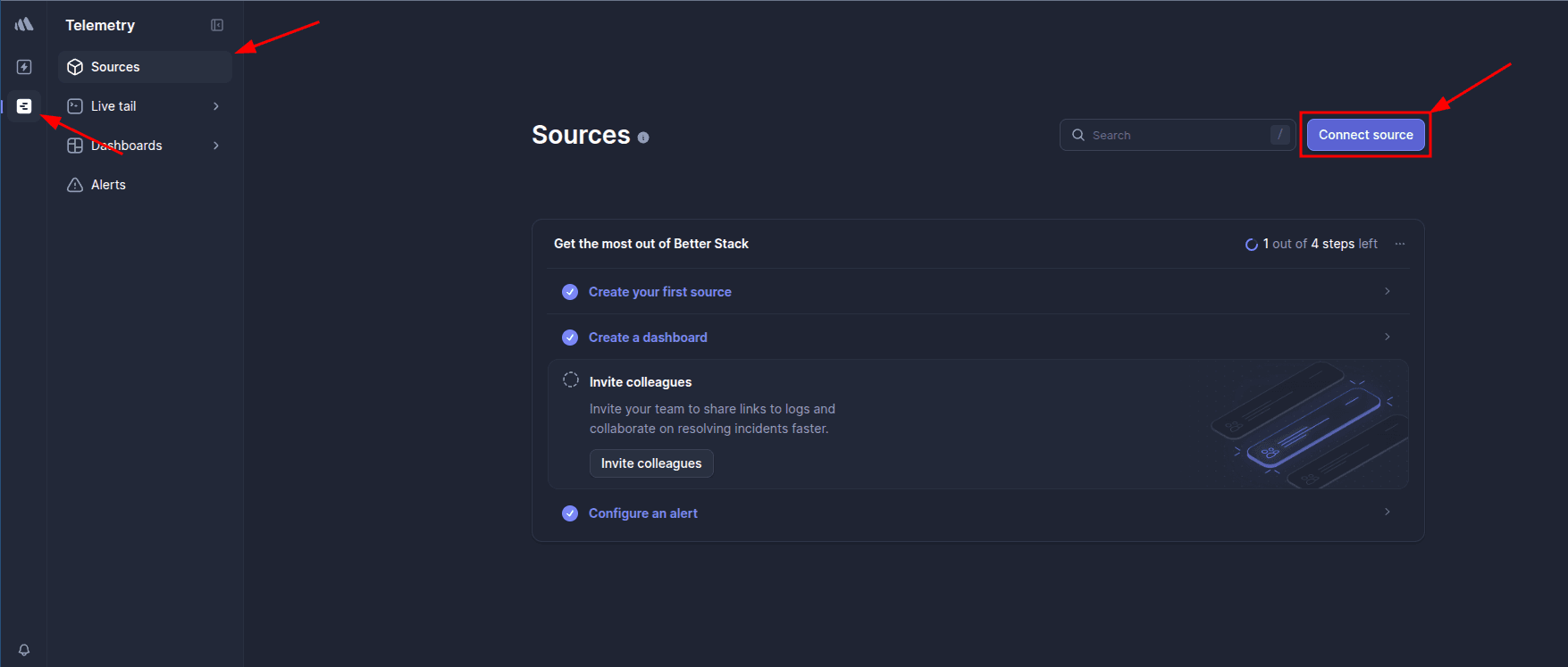This screenshot has height=667, width=1568.
Task: Open notifications bell icon
Action: click(24, 650)
